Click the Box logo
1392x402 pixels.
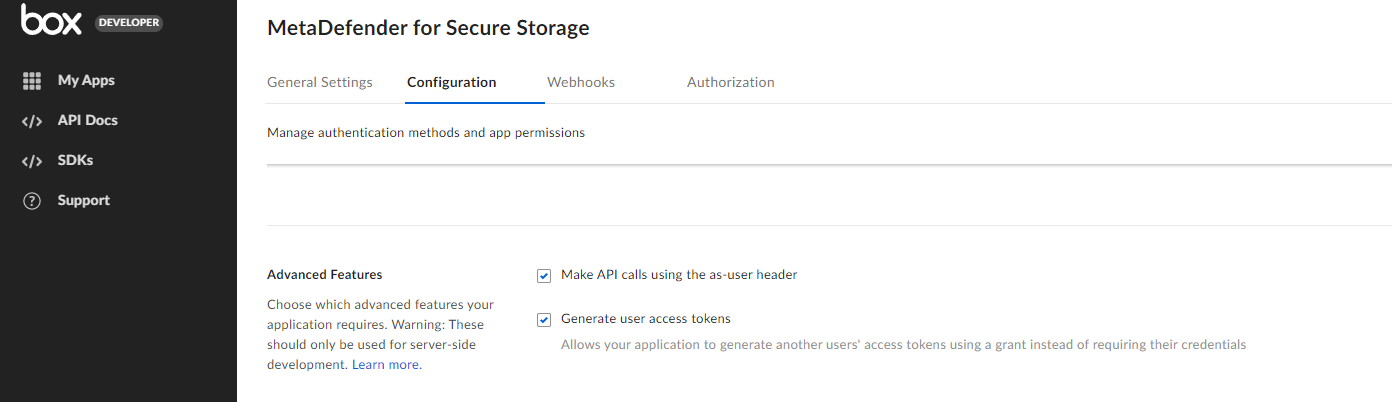pyautogui.click(x=51, y=21)
